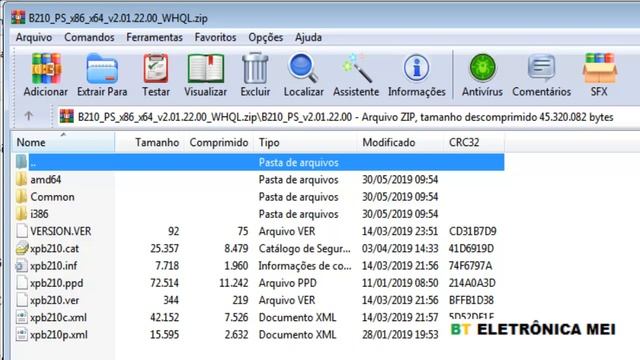The image size is (640, 360).
Task: Select the xpb210.inf file name
Action: [53, 266]
